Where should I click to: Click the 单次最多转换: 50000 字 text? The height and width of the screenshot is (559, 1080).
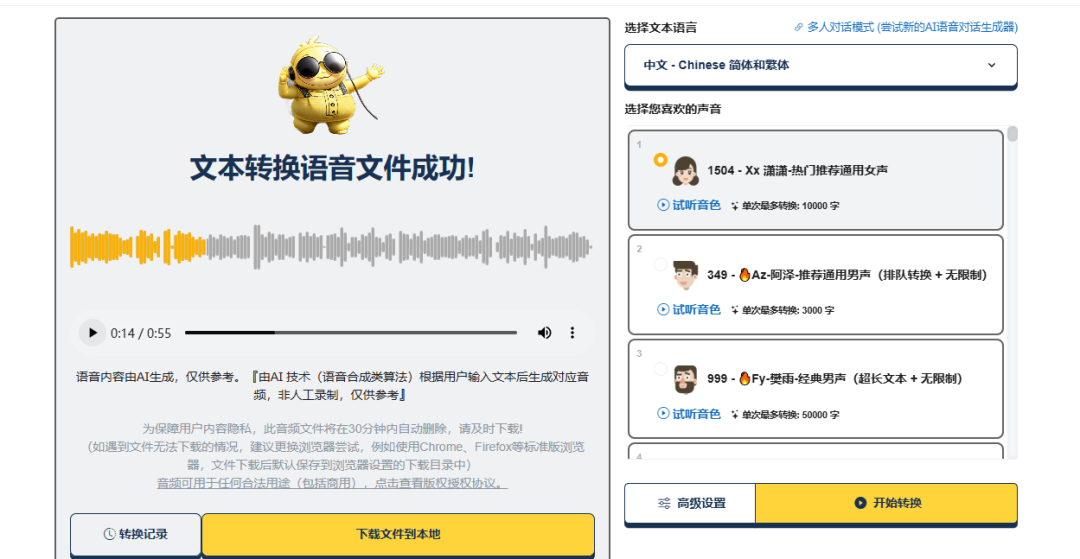pos(790,415)
